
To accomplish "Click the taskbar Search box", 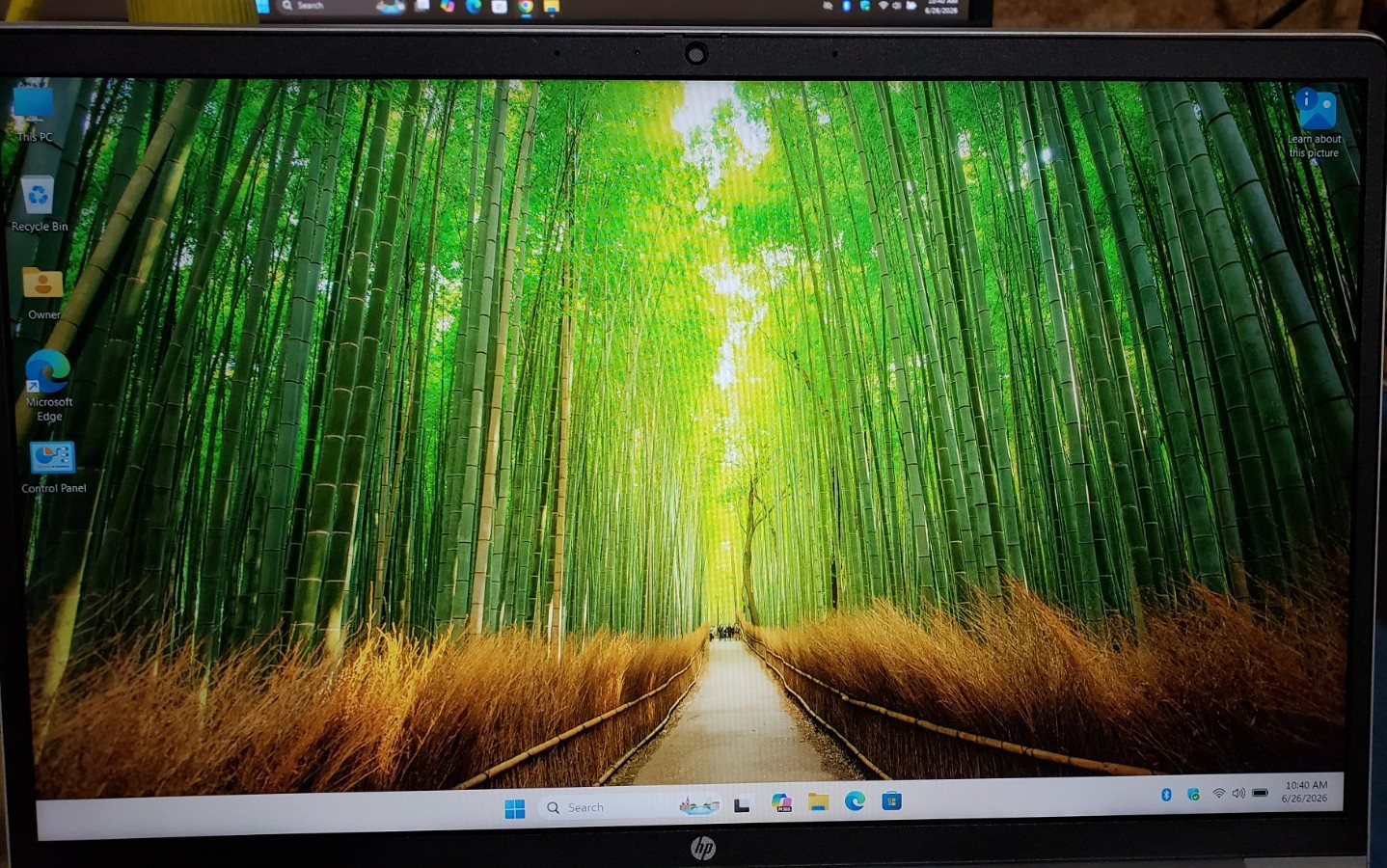I will (631, 806).
